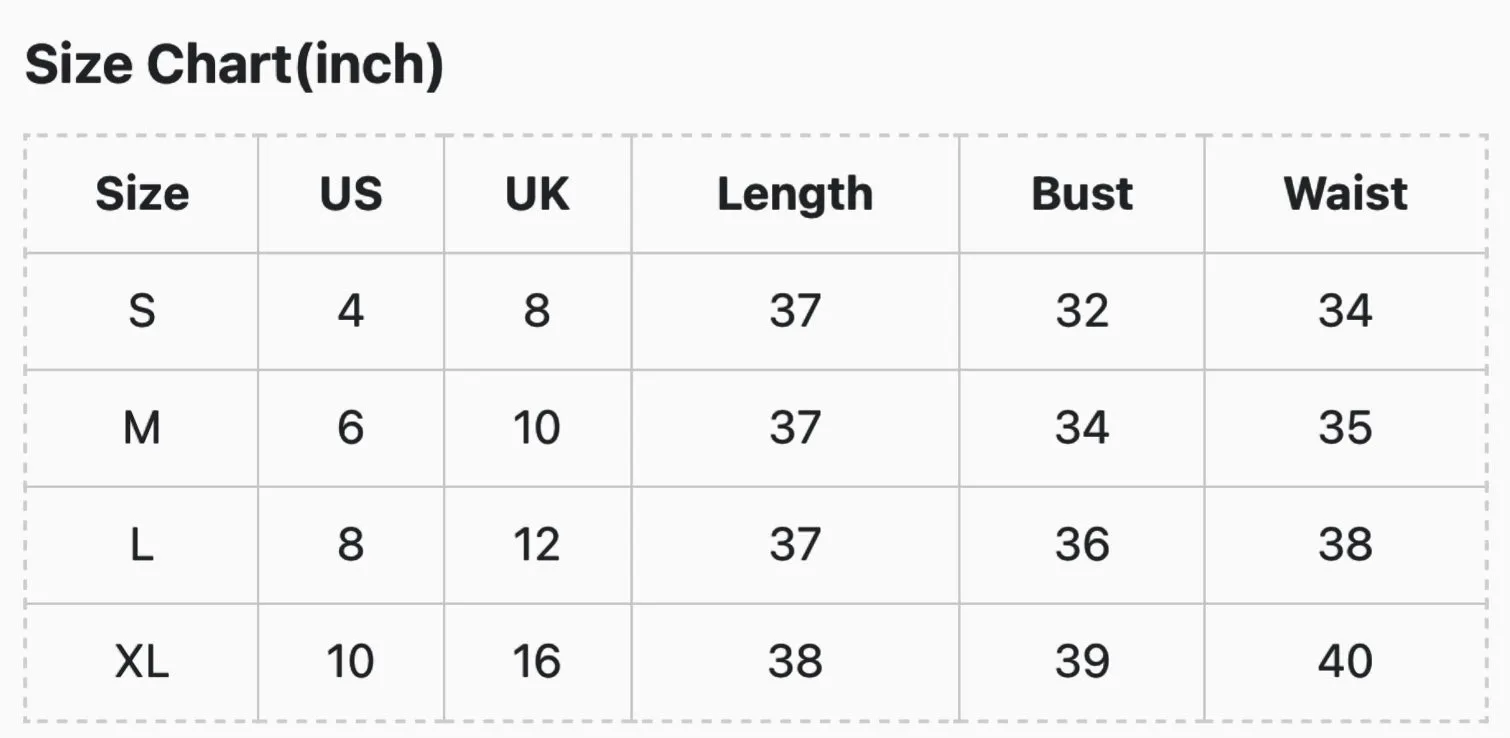The image size is (1510, 738).
Task: Click US value 6 in M row
Action: pos(351,428)
